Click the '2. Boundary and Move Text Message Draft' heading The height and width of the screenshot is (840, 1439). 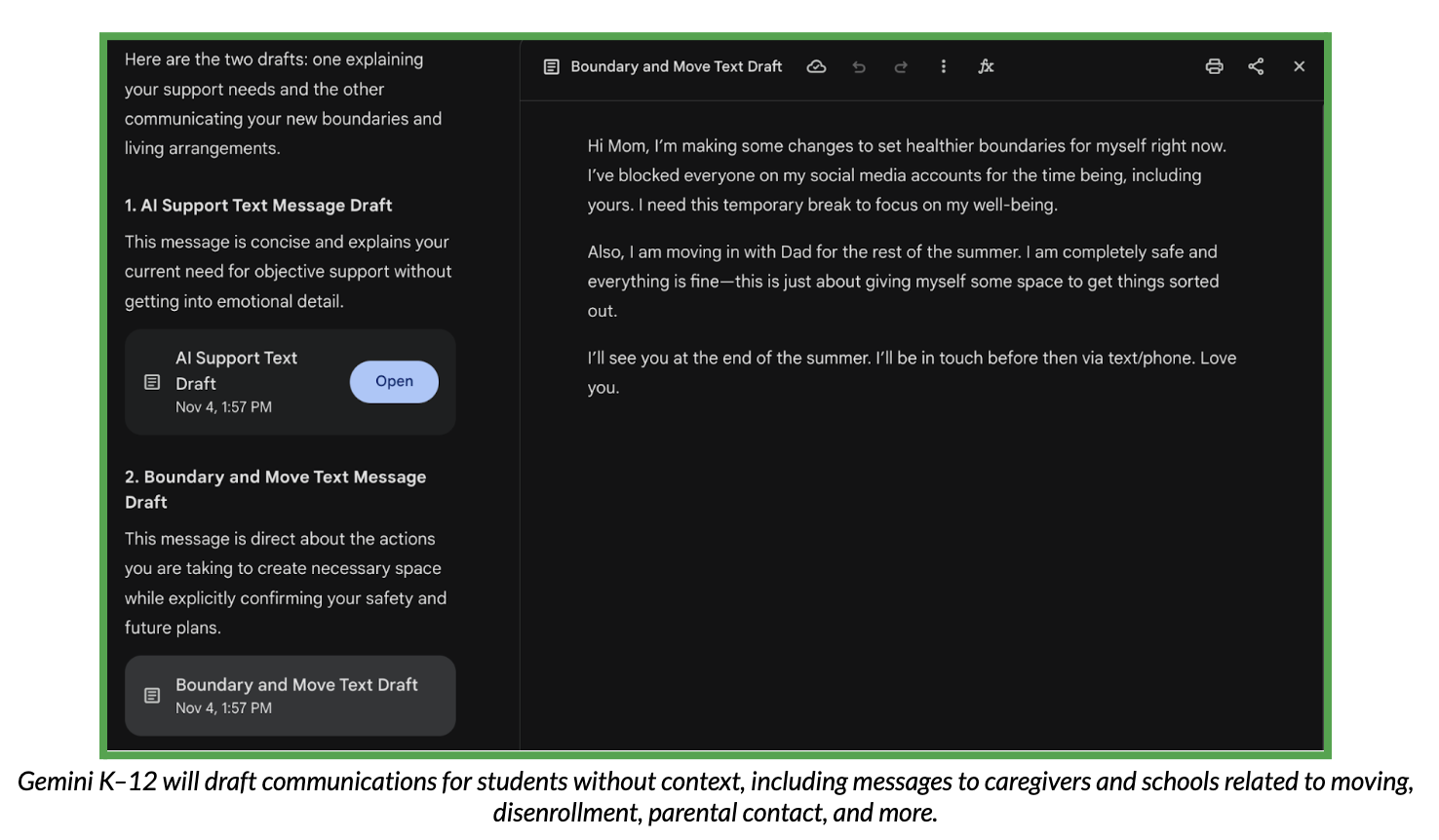[275, 489]
